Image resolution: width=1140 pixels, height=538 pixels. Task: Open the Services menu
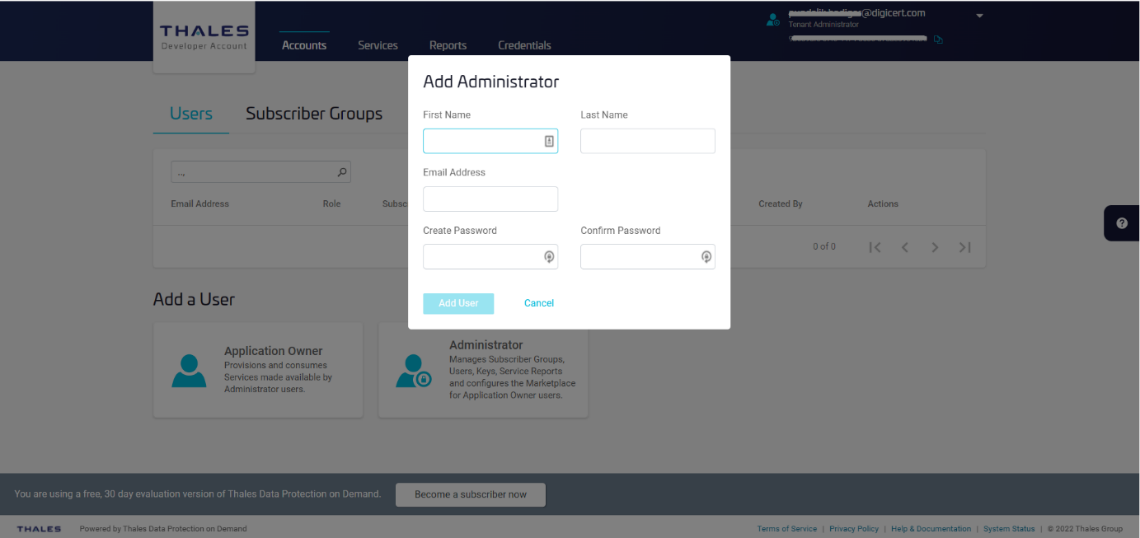tap(378, 45)
